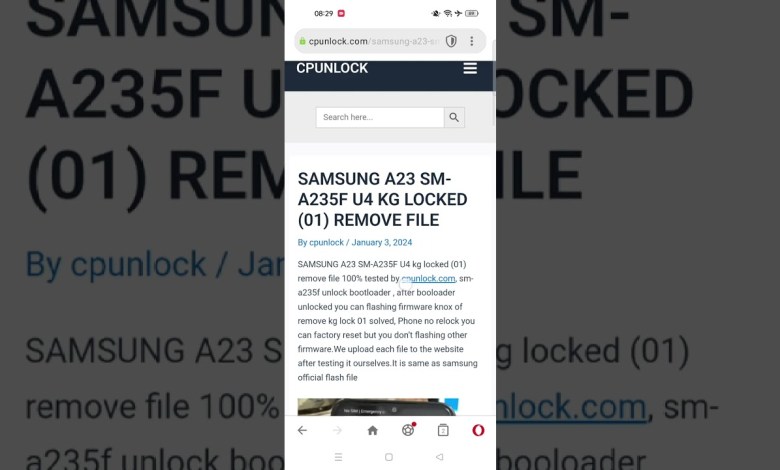Open the three-dot browser menu

click(x=472, y=41)
